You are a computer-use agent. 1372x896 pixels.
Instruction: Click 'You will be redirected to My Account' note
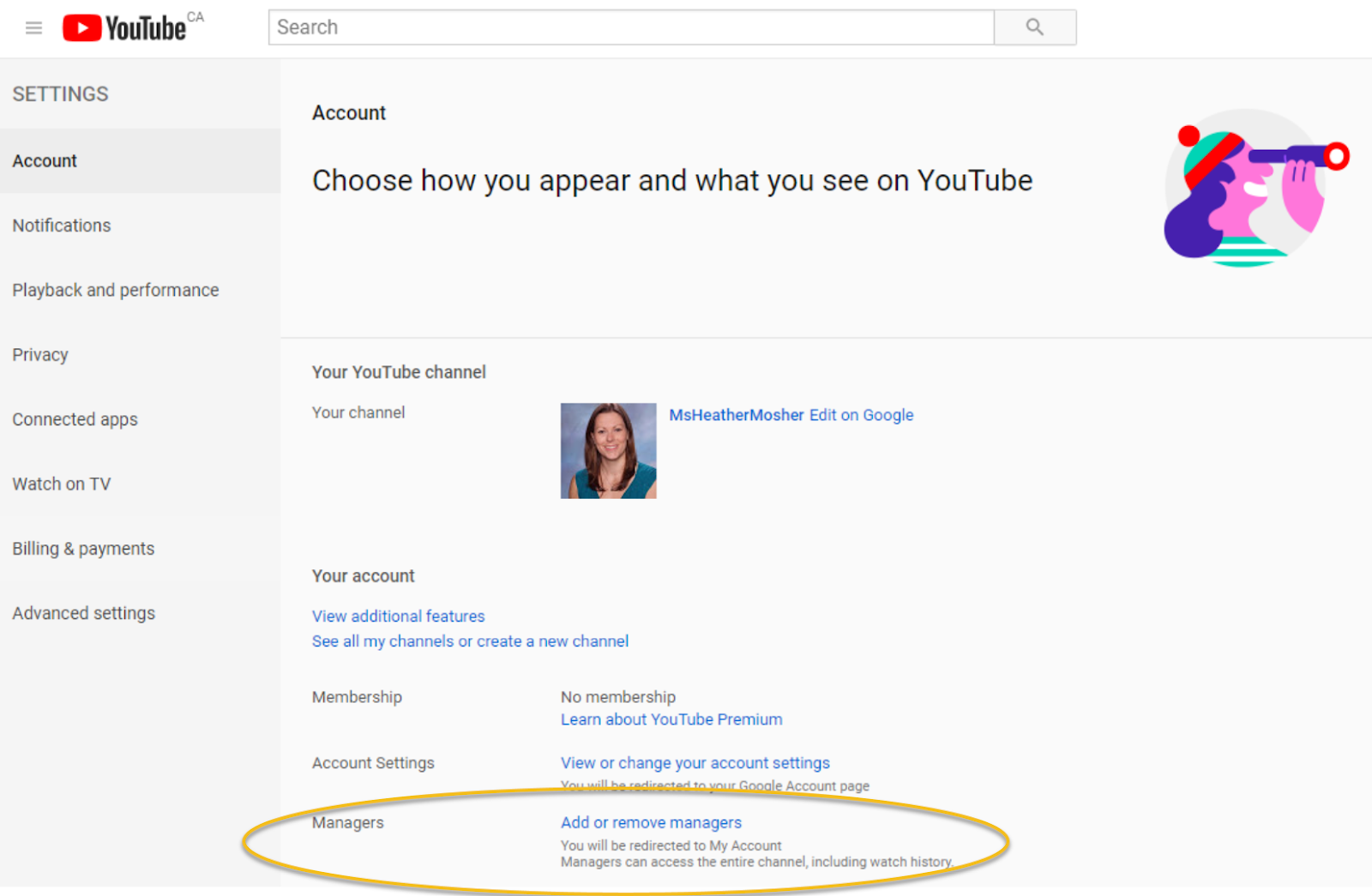(671, 845)
